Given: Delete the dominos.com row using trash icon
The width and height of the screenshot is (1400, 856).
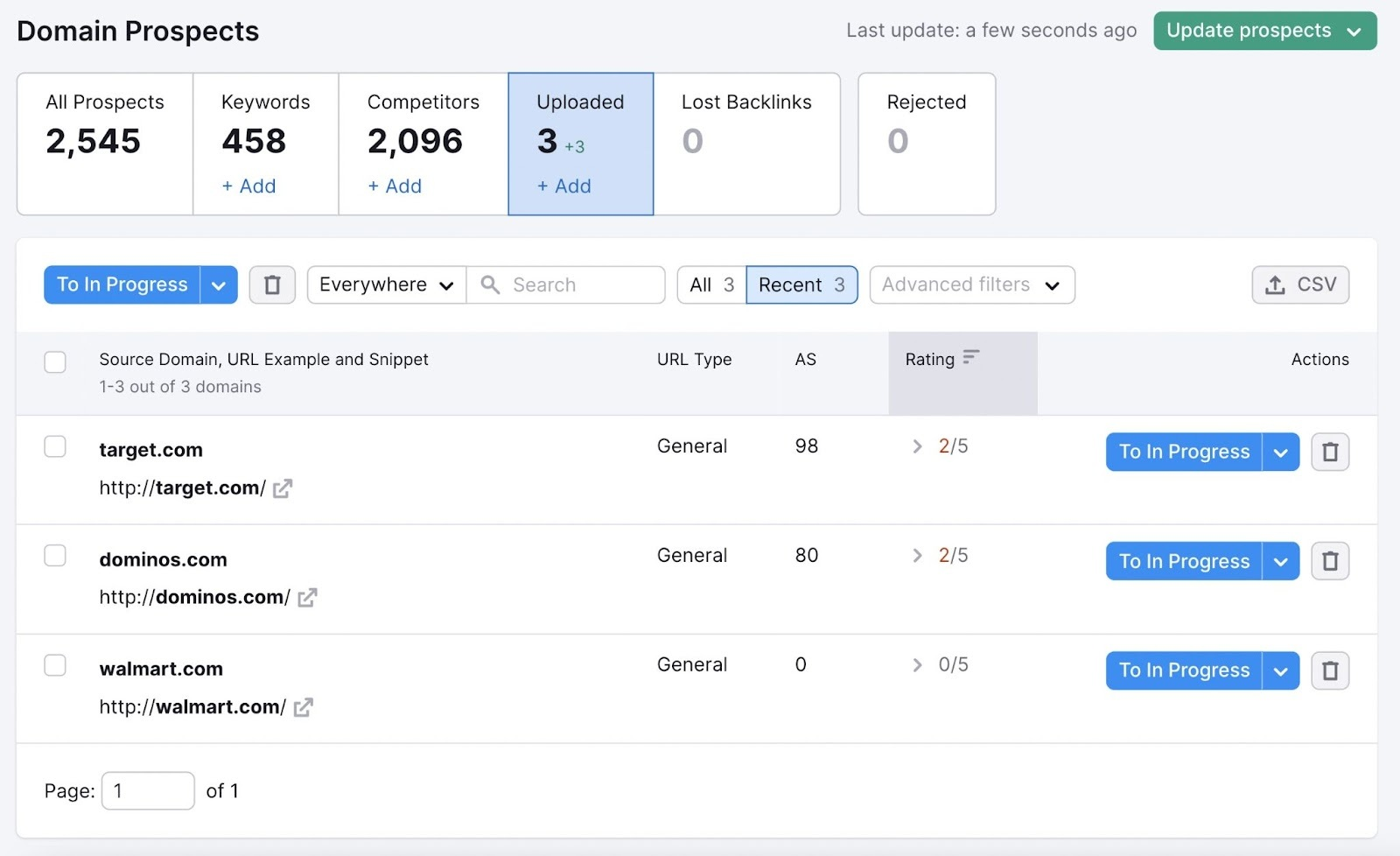Looking at the screenshot, I should click(1329, 561).
